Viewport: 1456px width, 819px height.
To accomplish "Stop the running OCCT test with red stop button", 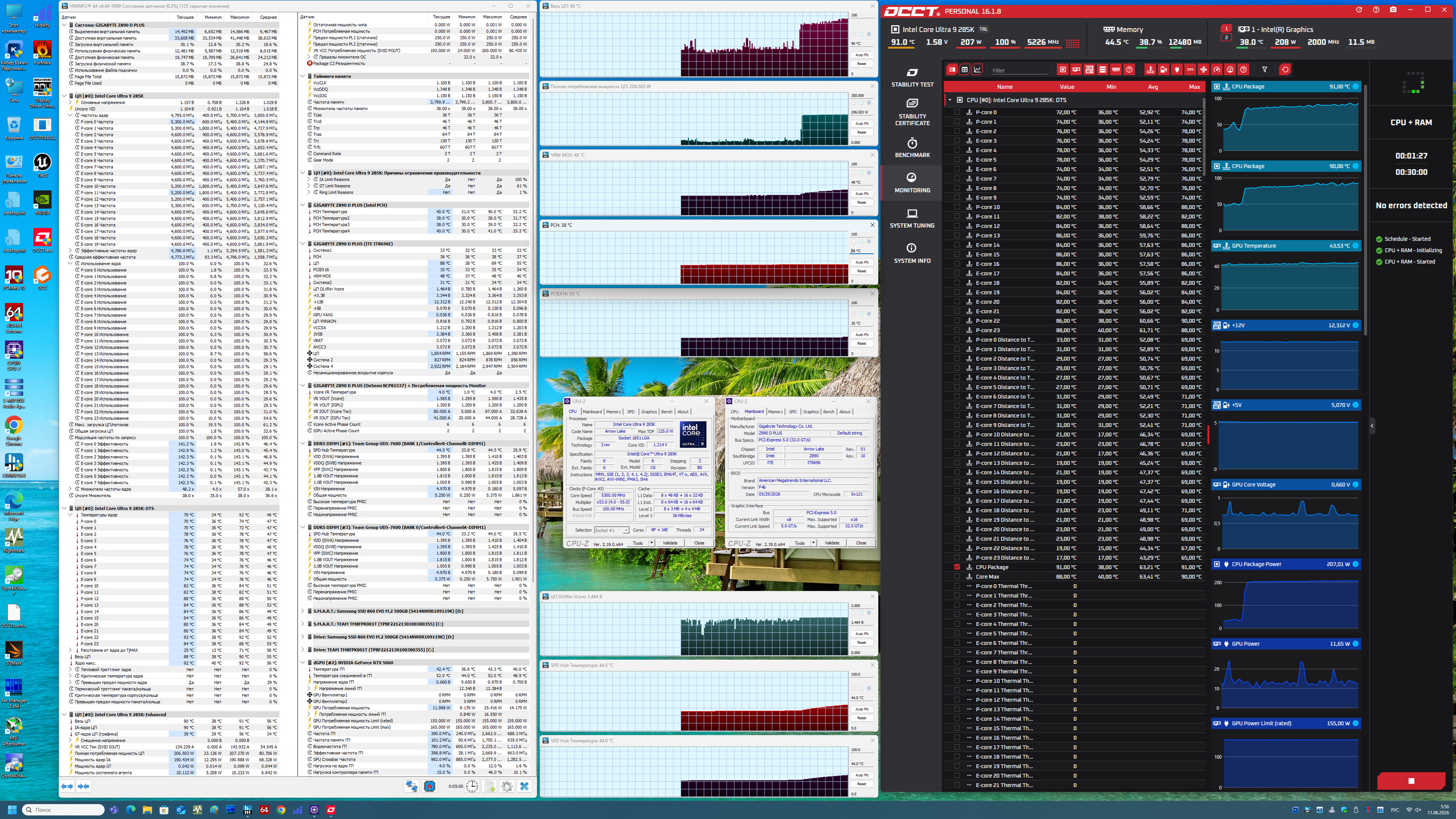I will [x=1411, y=781].
